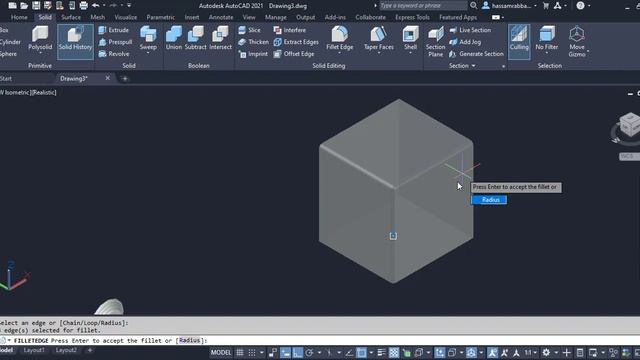Choose Radius in the fillet popup
Image resolution: width=640 pixels, height=360 pixels.
(x=489, y=200)
